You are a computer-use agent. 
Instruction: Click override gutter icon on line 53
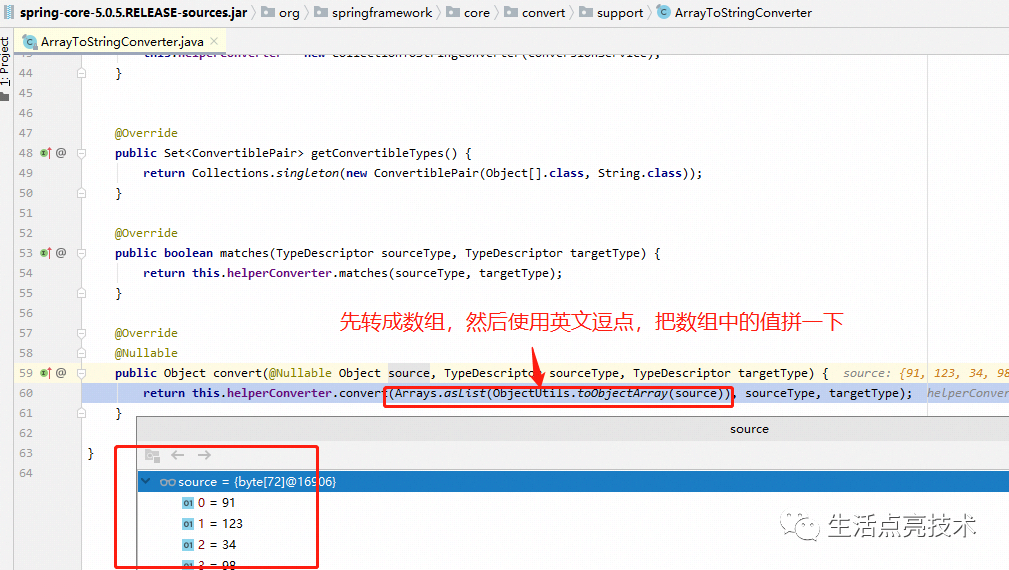45,253
